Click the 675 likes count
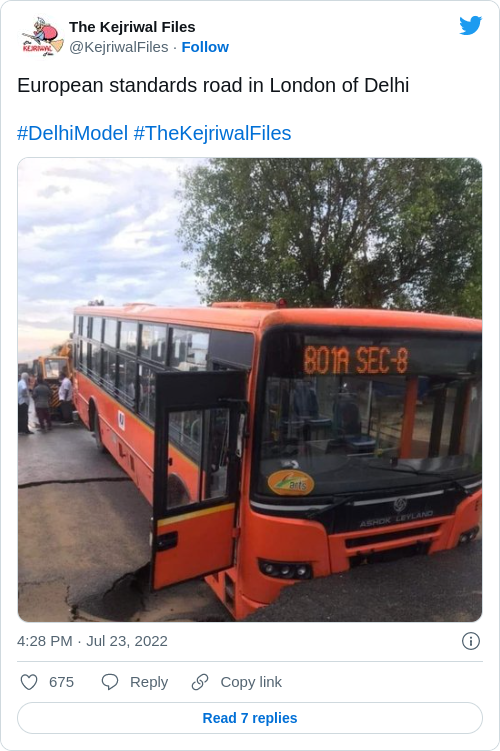This screenshot has width=500, height=751. coord(61,682)
